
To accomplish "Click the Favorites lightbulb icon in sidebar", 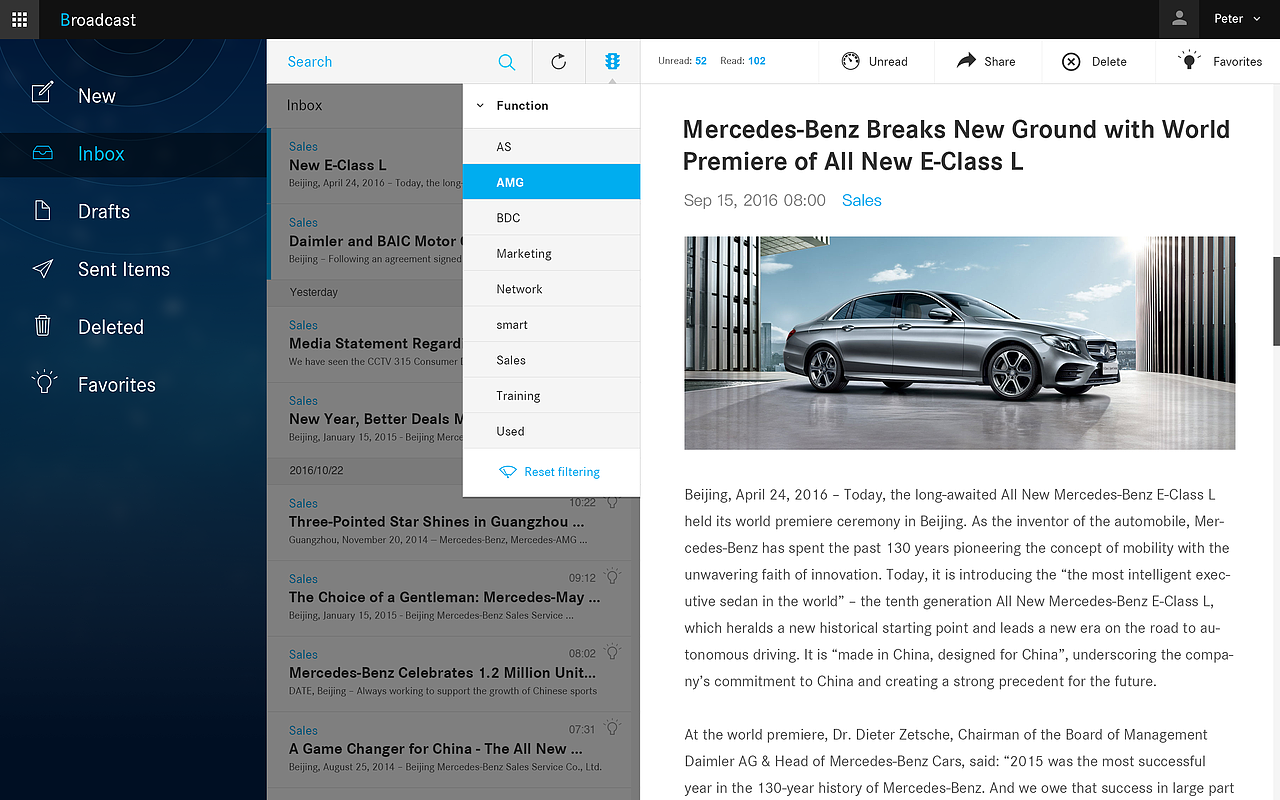I will point(43,383).
